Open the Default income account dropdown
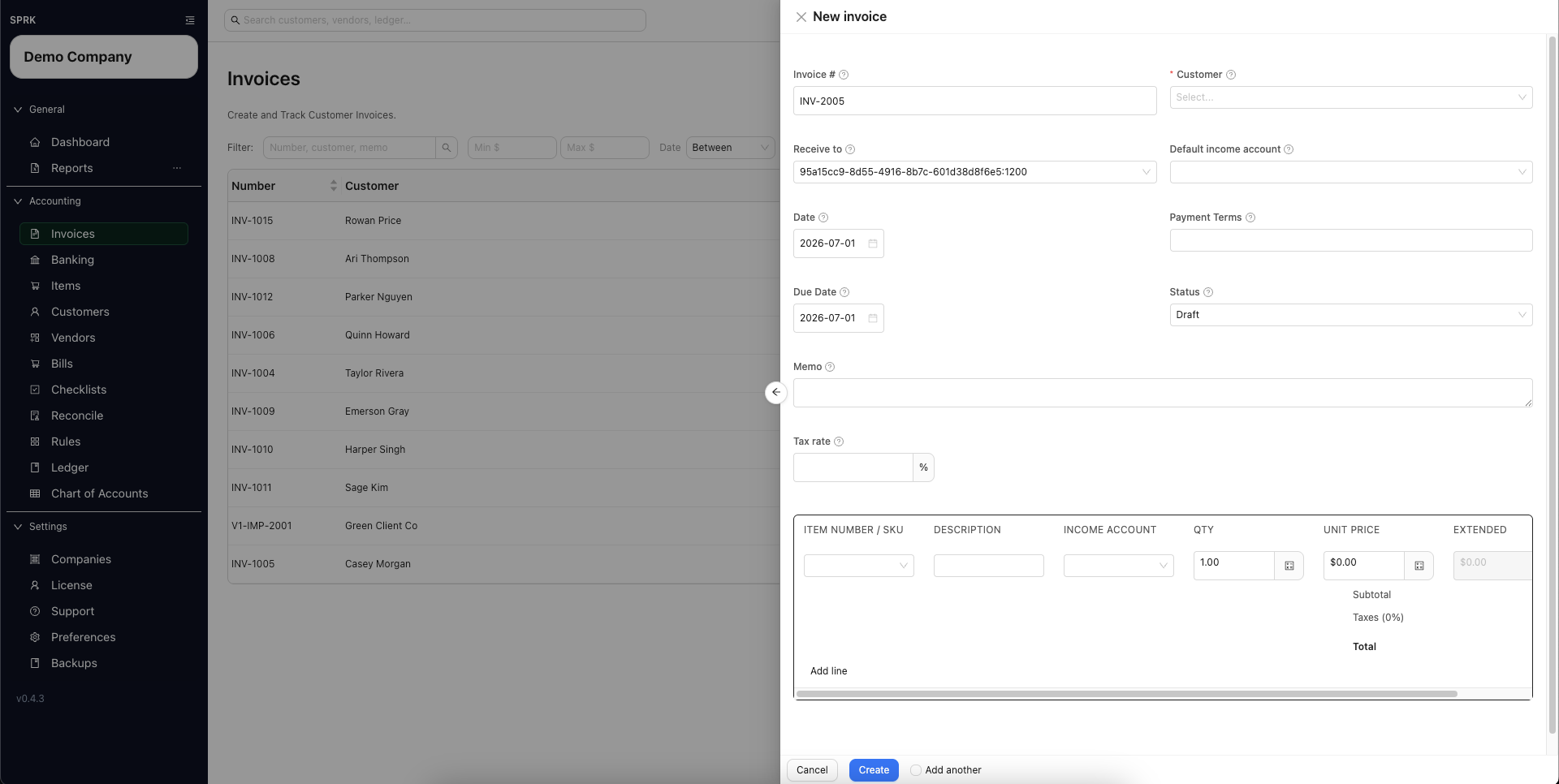 pos(1350,172)
